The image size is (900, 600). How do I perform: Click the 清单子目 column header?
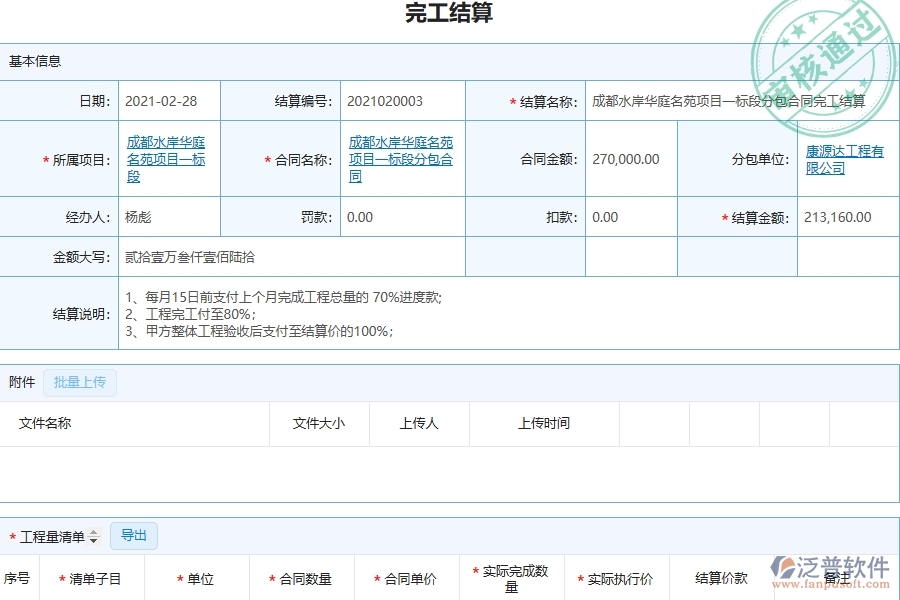[92, 578]
